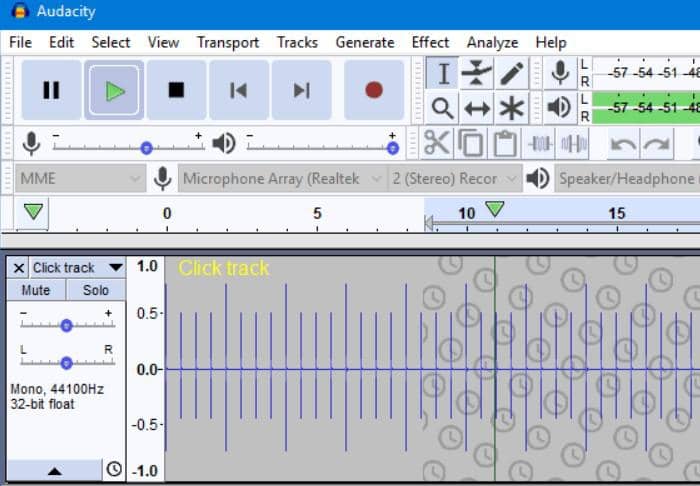
Task: Open the Tracks menu
Action: point(297,42)
